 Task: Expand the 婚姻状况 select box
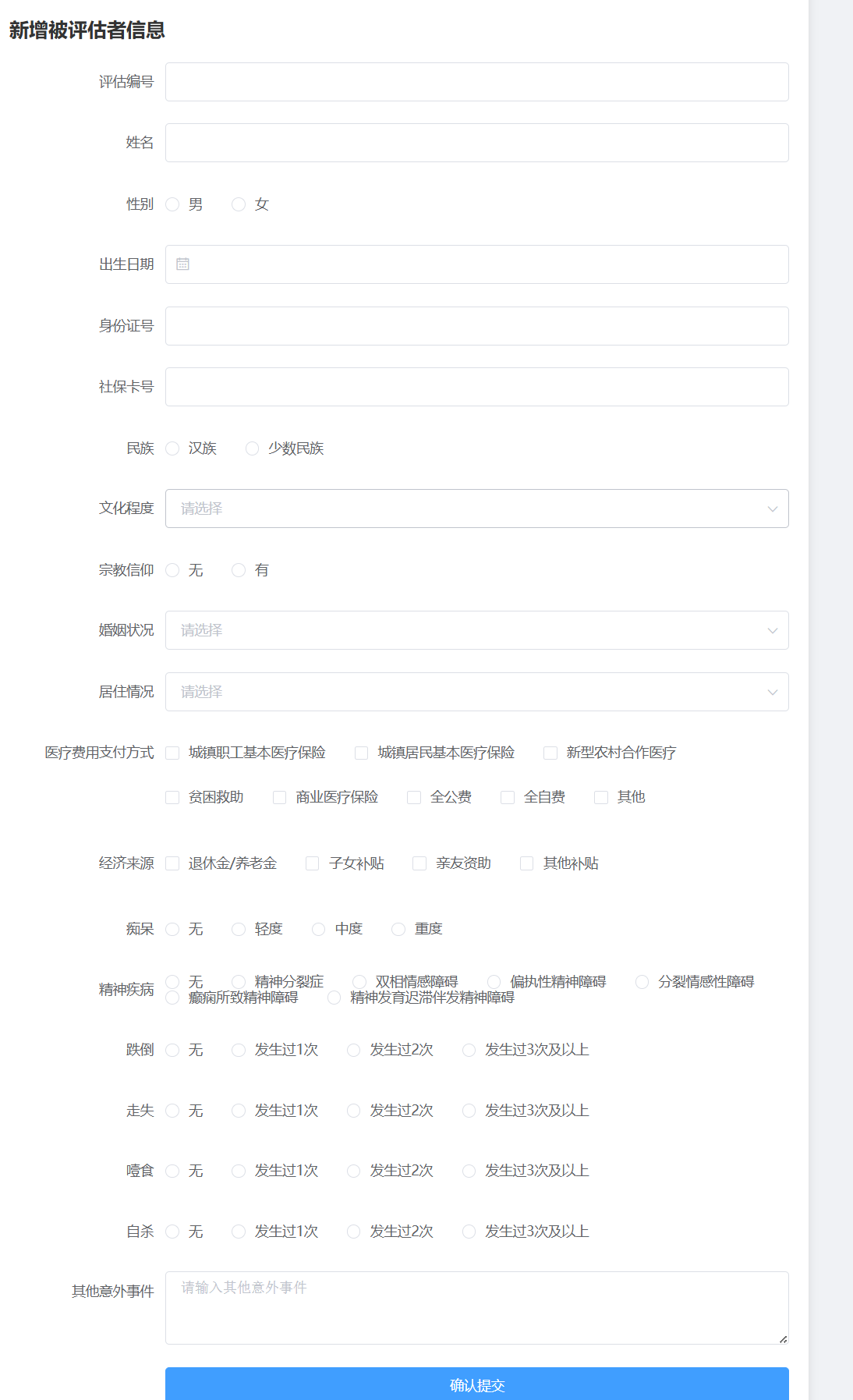click(x=477, y=630)
